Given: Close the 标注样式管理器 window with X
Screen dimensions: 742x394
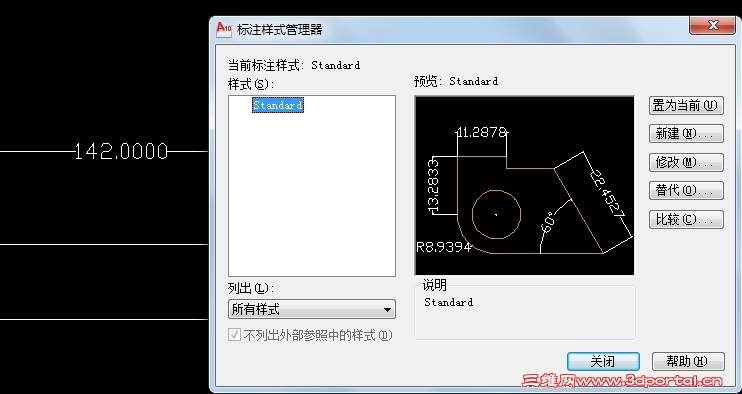Looking at the screenshot, I should [712, 25].
